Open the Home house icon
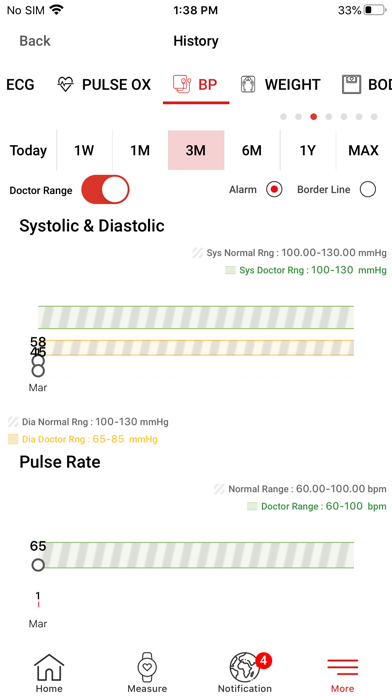The height and width of the screenshot is (696, 392). click(x=49, y=667)
